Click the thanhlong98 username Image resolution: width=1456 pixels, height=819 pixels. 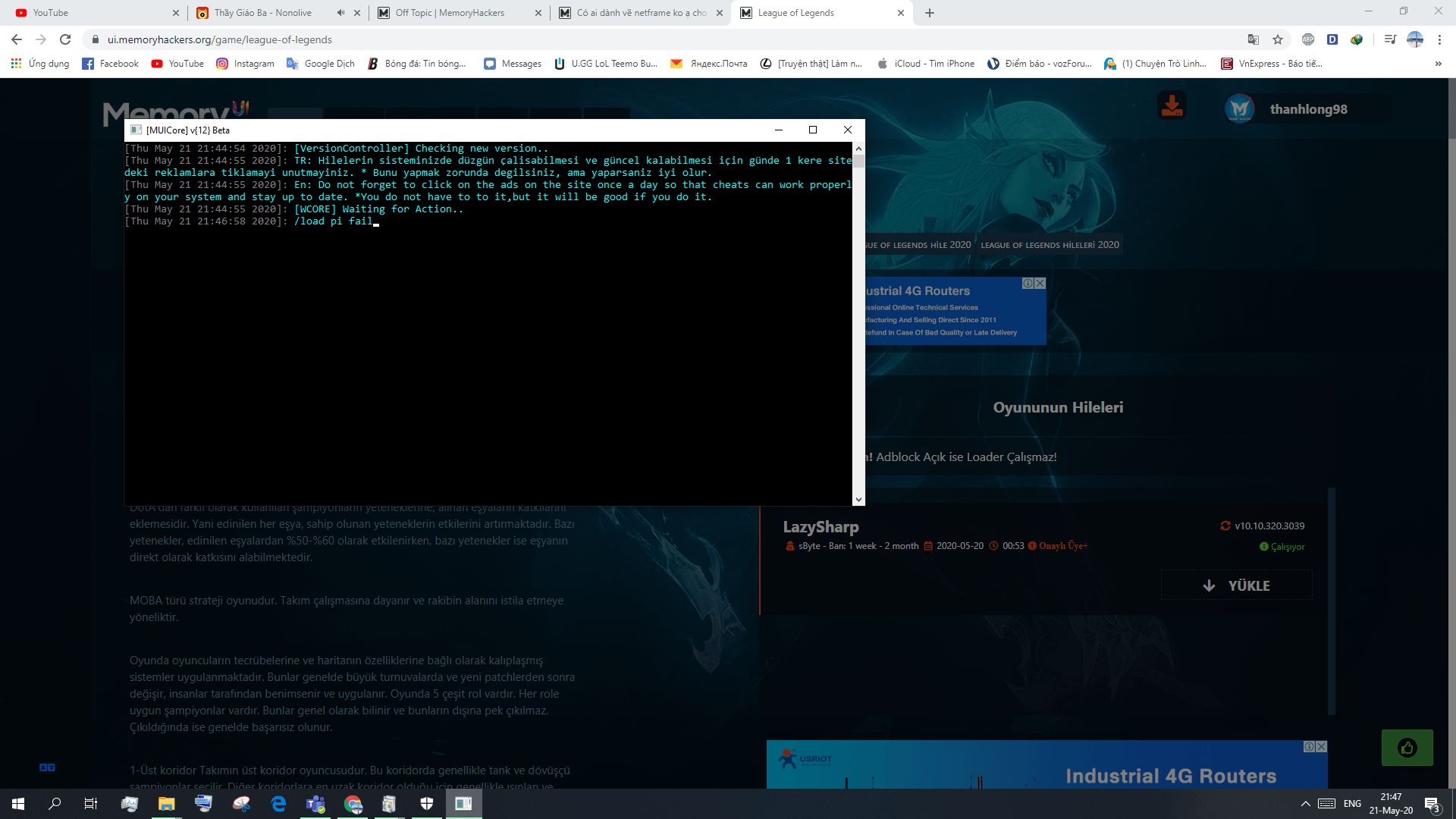point(1308,109)
